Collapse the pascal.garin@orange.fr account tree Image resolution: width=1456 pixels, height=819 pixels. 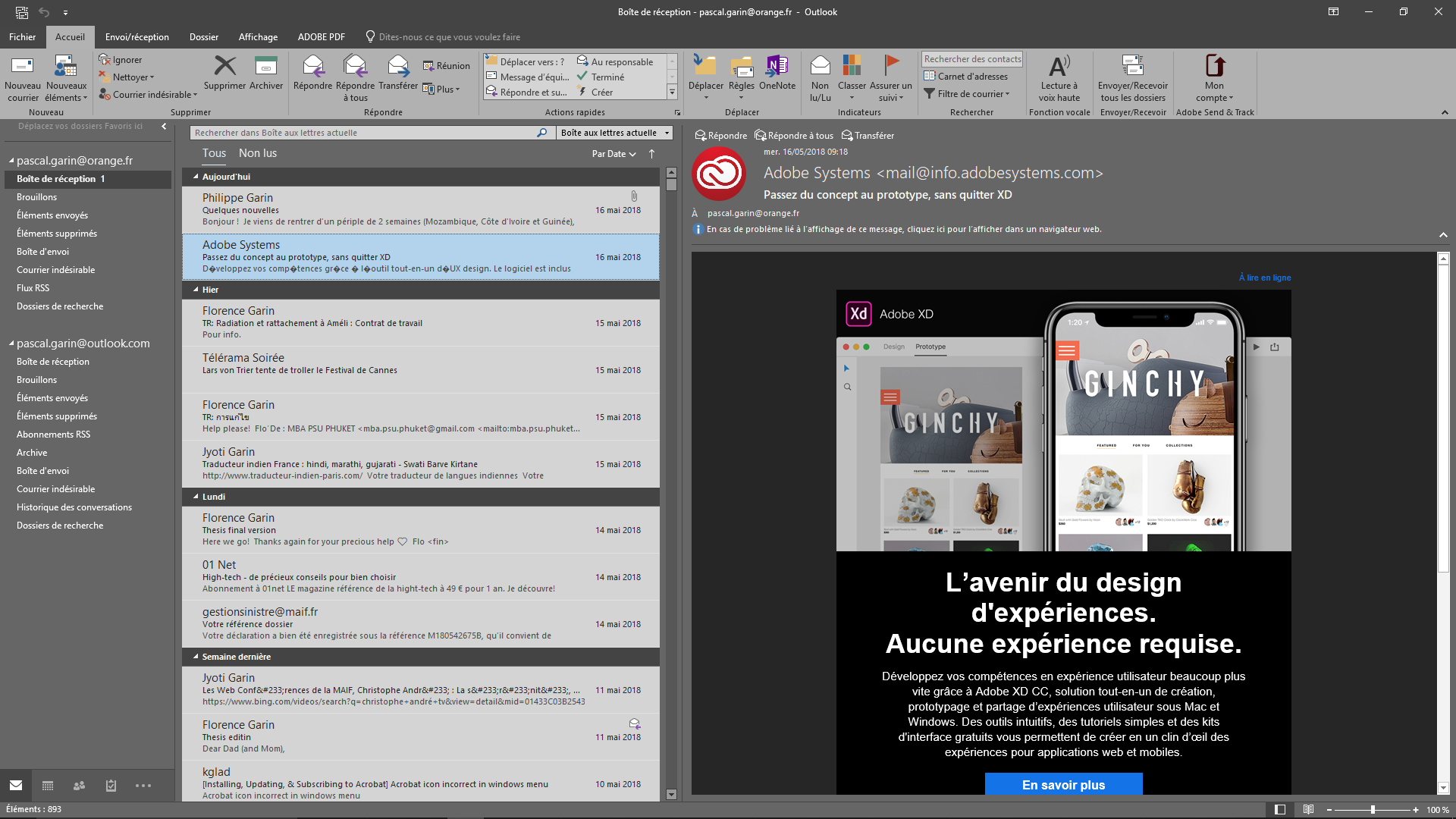click(11, 161)
